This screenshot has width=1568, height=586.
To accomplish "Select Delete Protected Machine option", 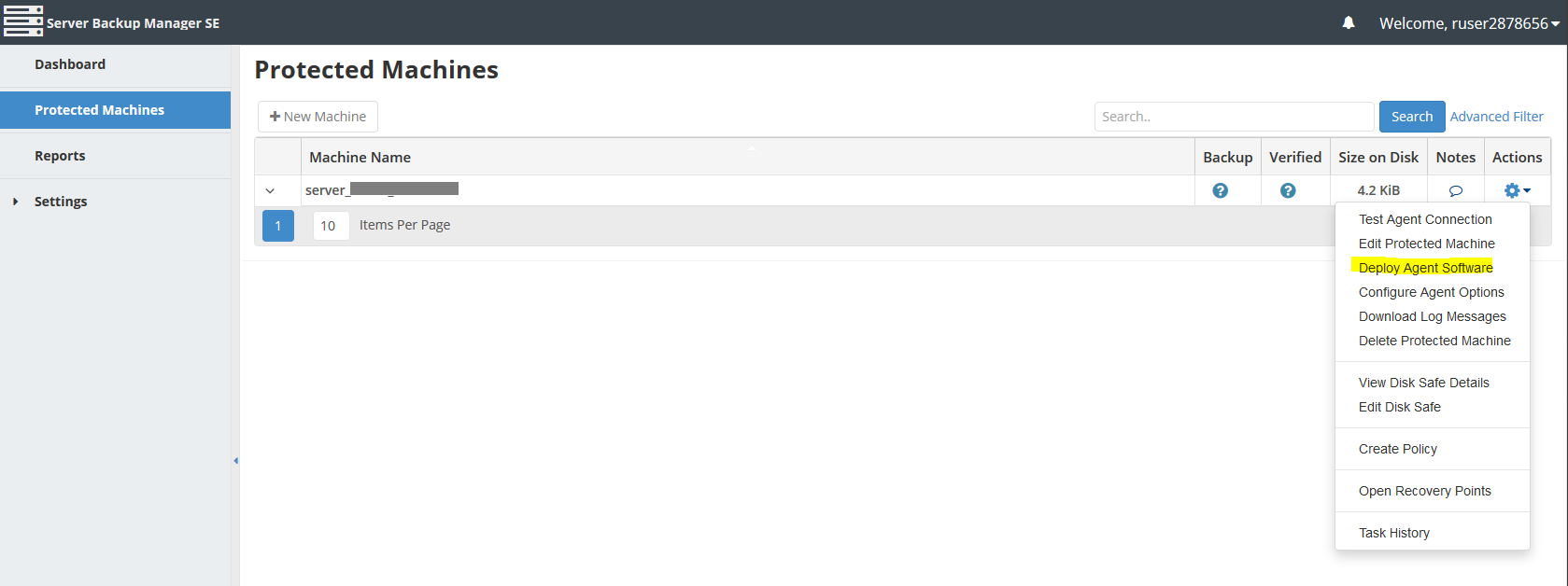I will point(1434,341).
